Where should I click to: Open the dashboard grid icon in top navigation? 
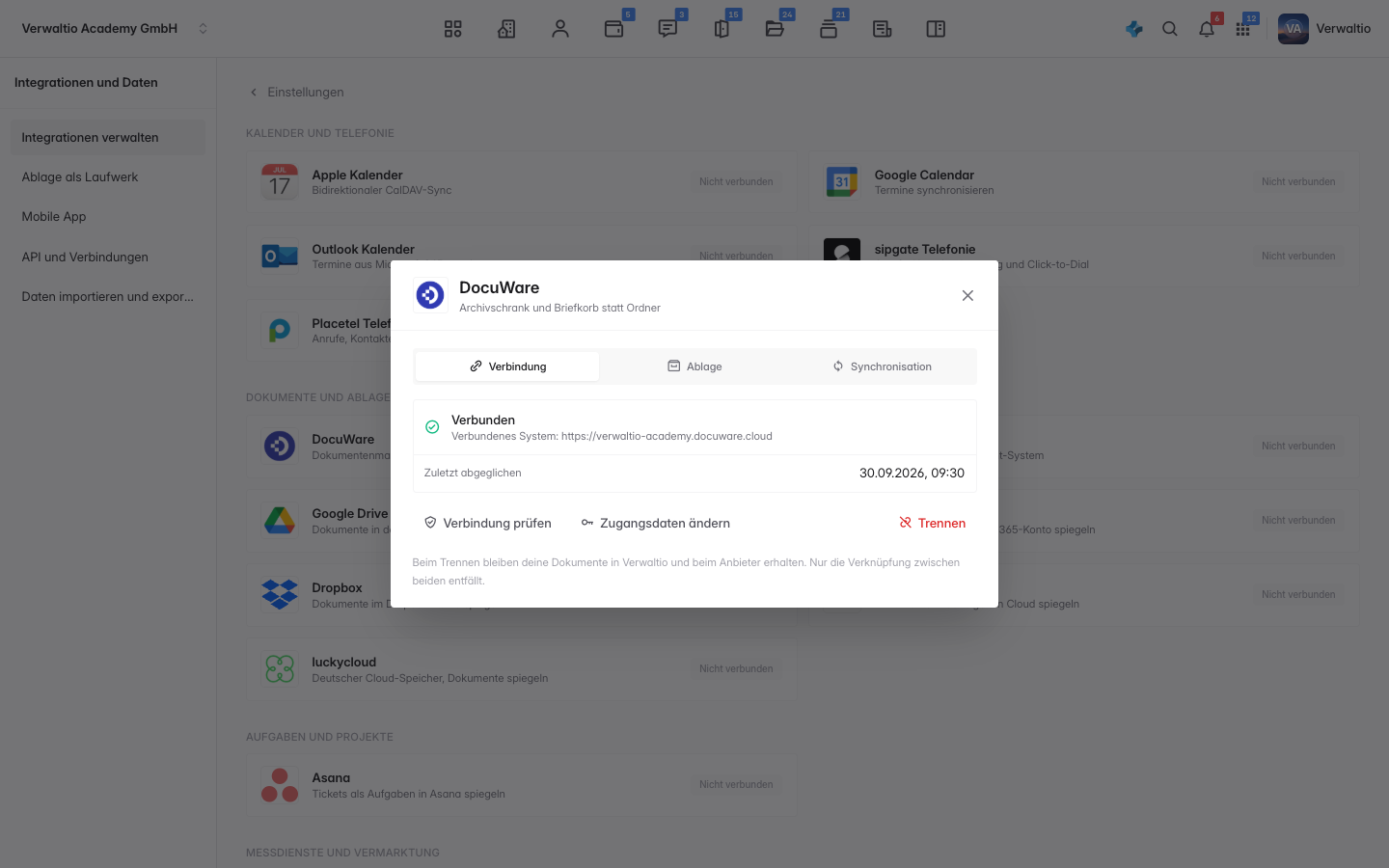(452, 29)
